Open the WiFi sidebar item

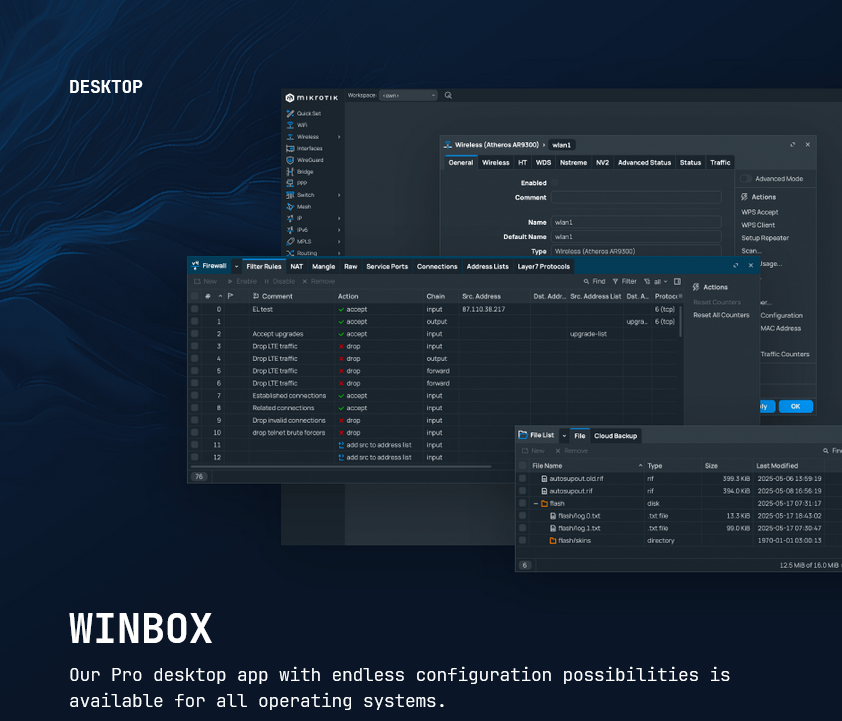[x=297, y=125]
